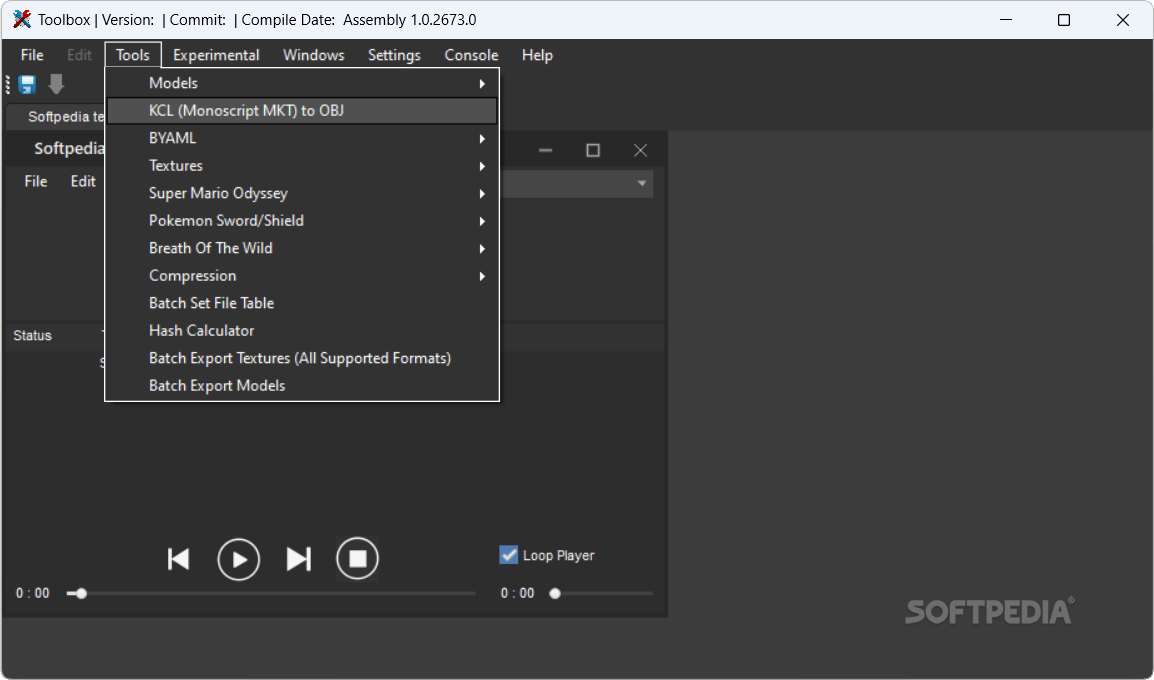Viewport: 1154px width, 680px height.
Task: Open the Windows menu
Action: click(x=314, y=55)
